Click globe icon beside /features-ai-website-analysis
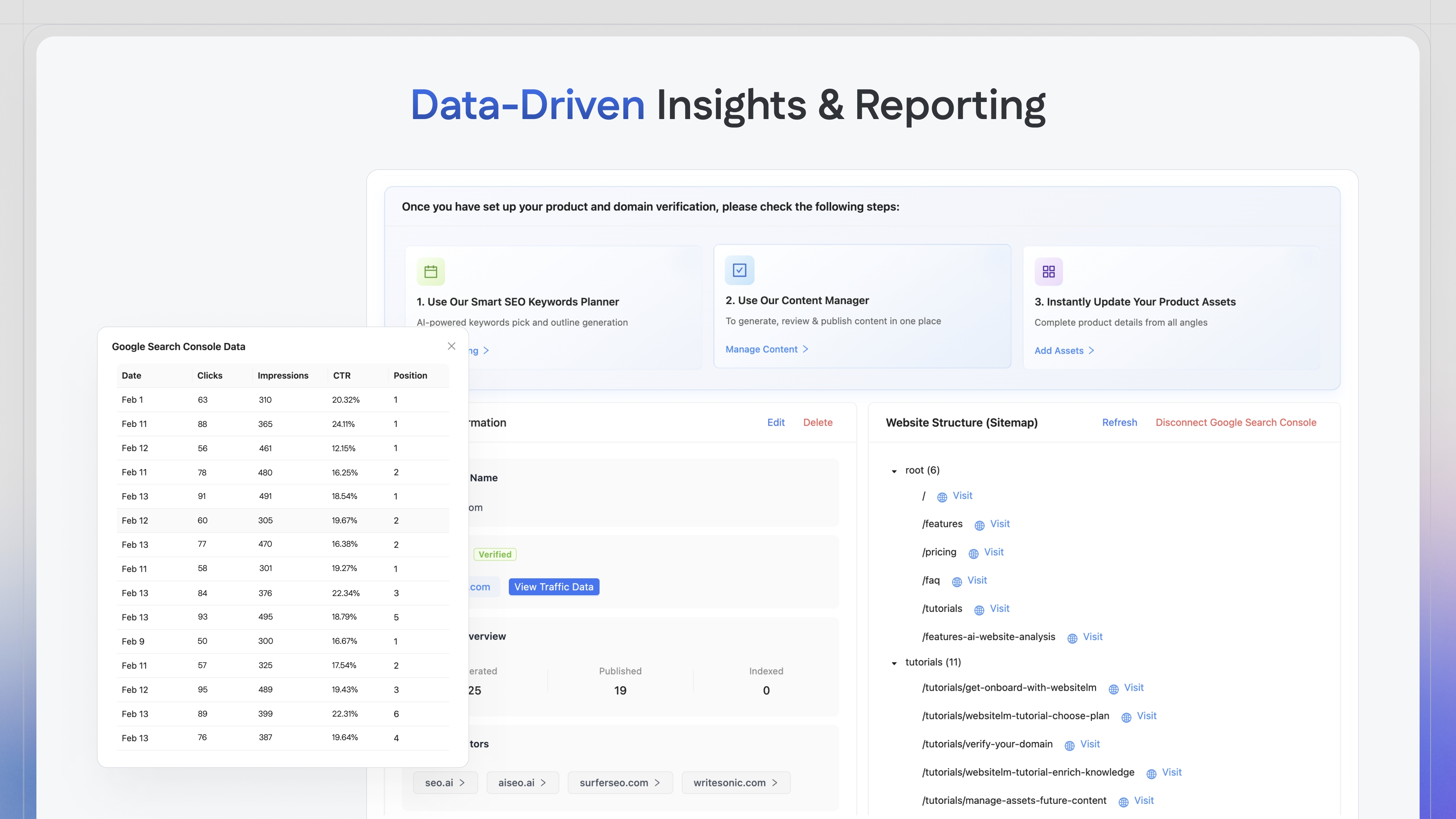Screen dimensions: 1456x819 1072,638
